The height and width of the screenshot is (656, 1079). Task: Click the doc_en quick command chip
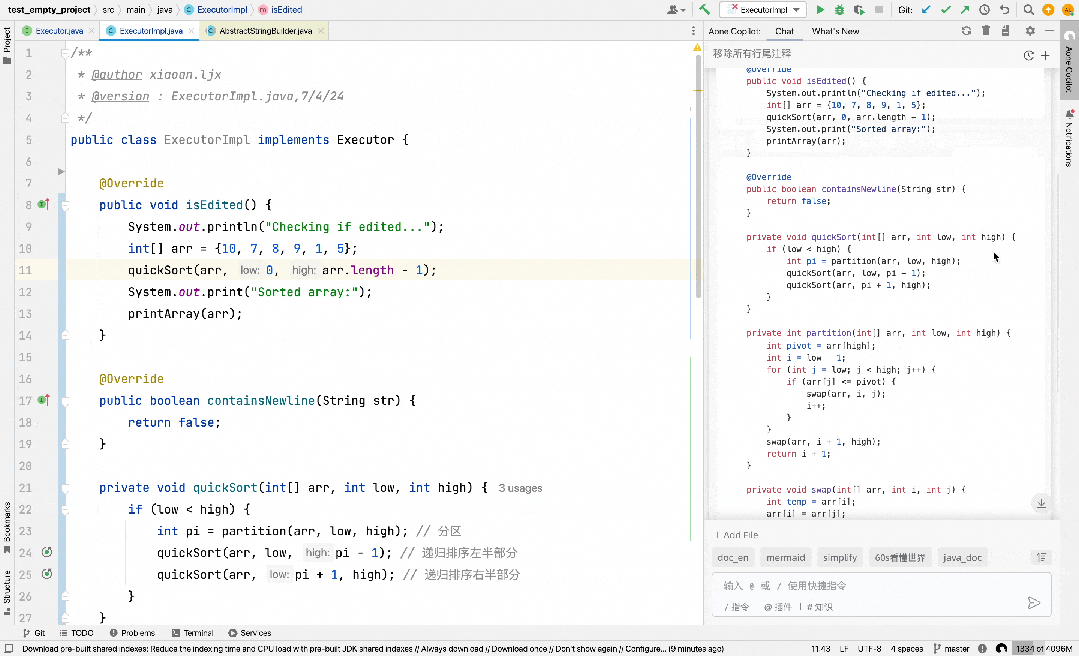coord(732,558)
